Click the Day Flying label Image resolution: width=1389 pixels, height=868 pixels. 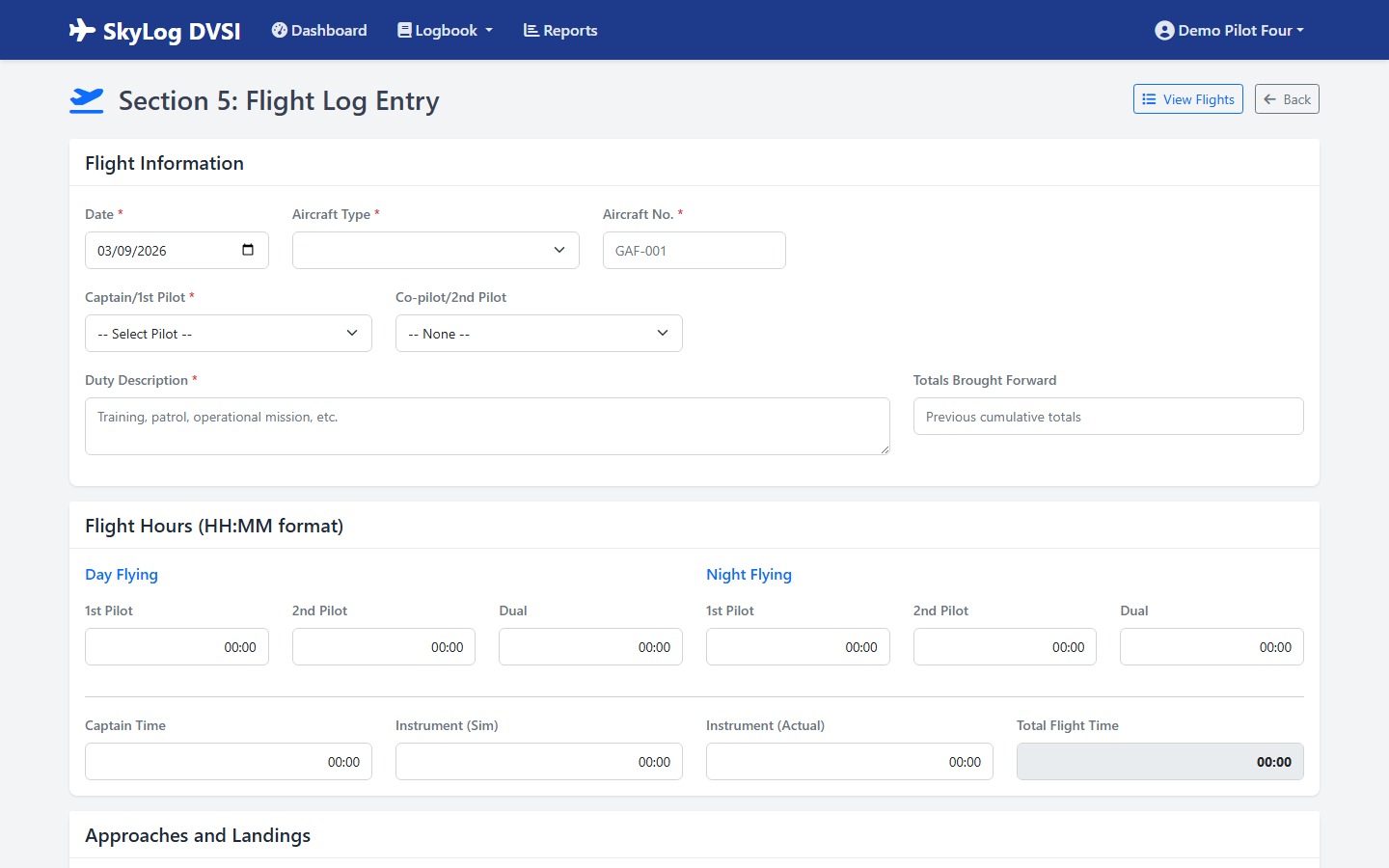[x=122, y=575]
